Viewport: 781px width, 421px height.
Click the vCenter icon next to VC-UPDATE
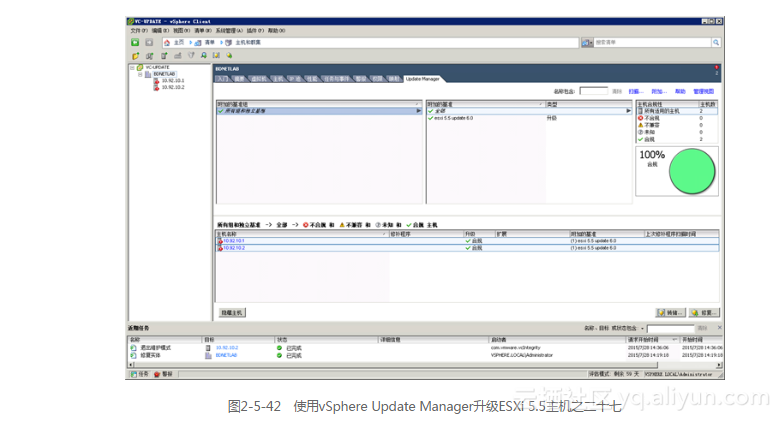140,67
